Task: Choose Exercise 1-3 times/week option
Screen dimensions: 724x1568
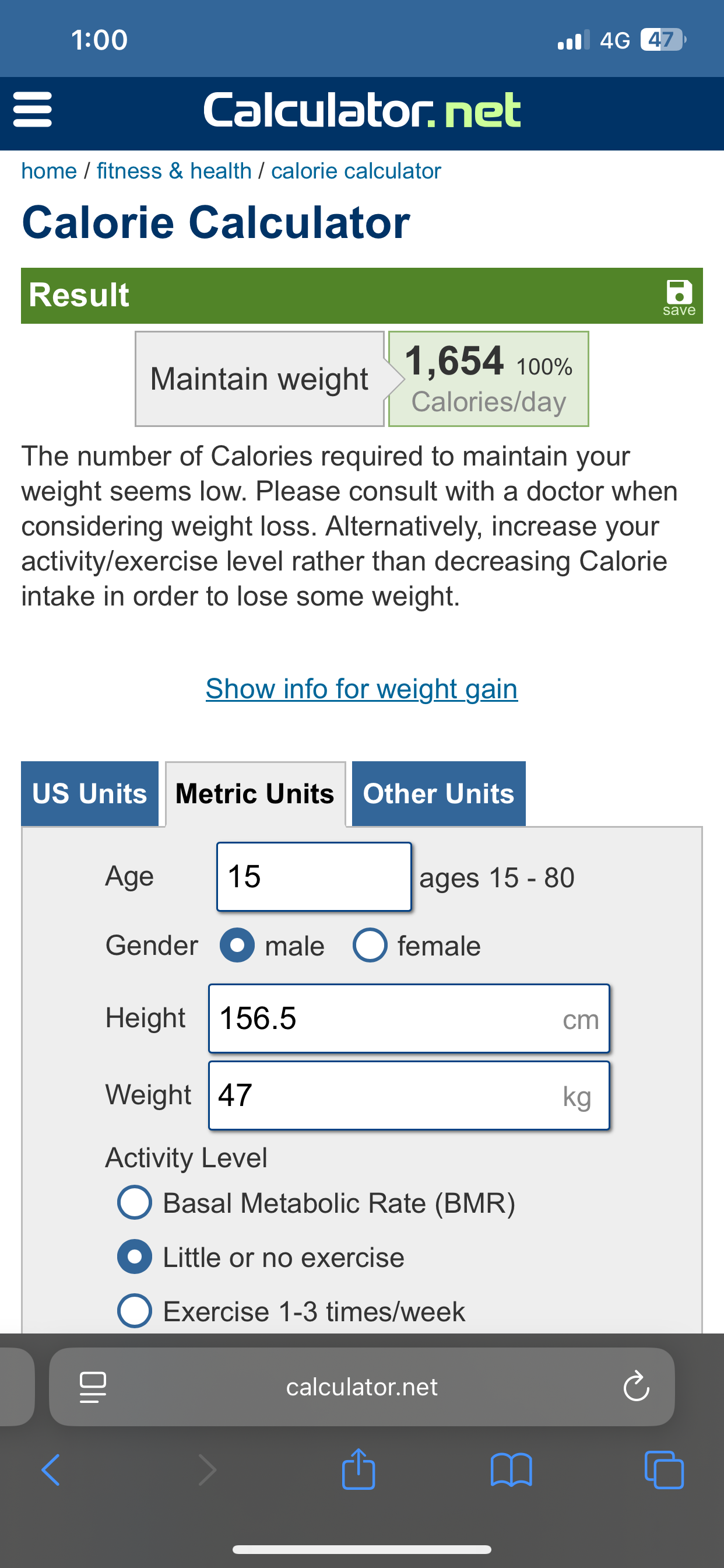Action: click(135, 1311)
